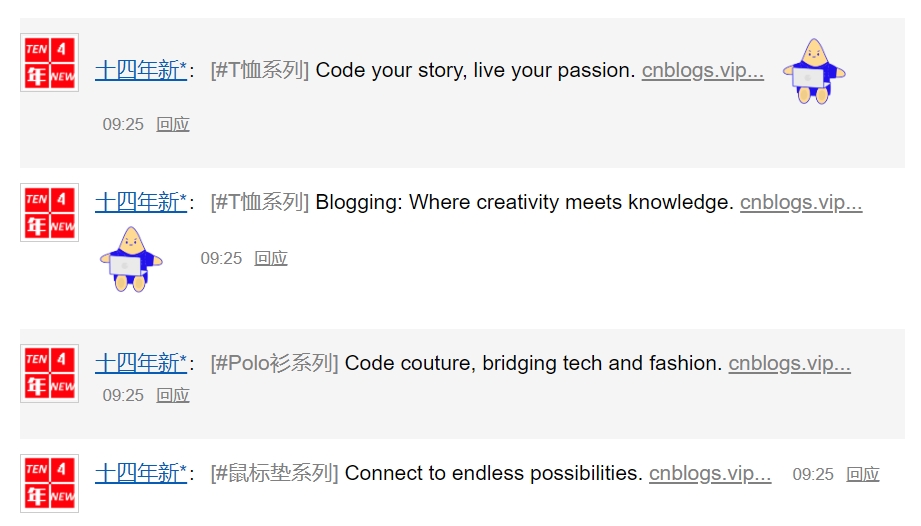Image resolution: width=921 pixels, height=526 pixels.
Task: Open the mascot image under the "Blogging" post
Action: 131,259
